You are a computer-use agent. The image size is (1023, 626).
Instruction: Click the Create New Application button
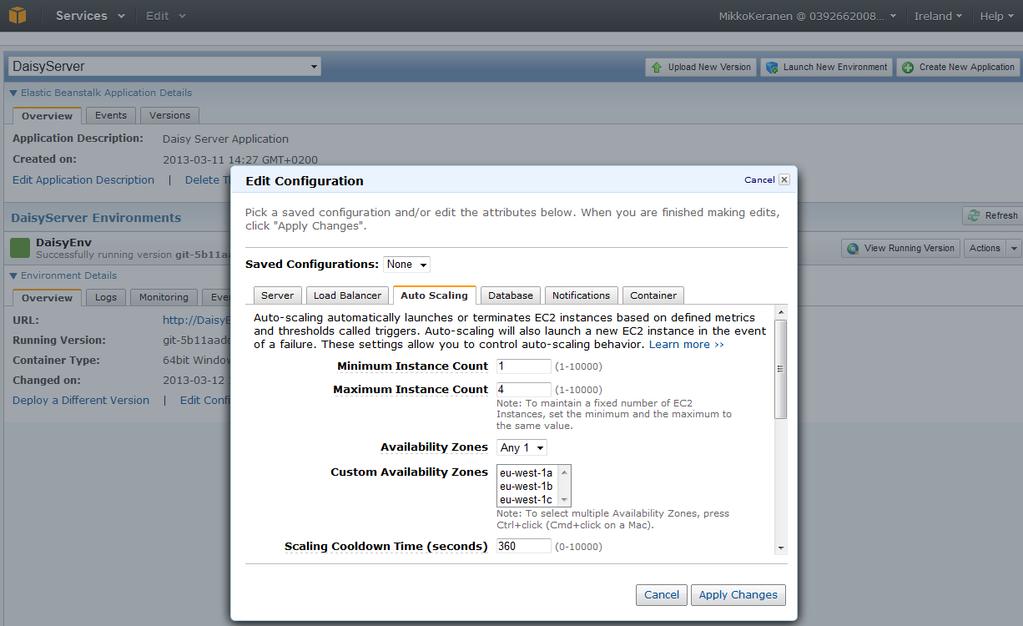tap(957, 67)
